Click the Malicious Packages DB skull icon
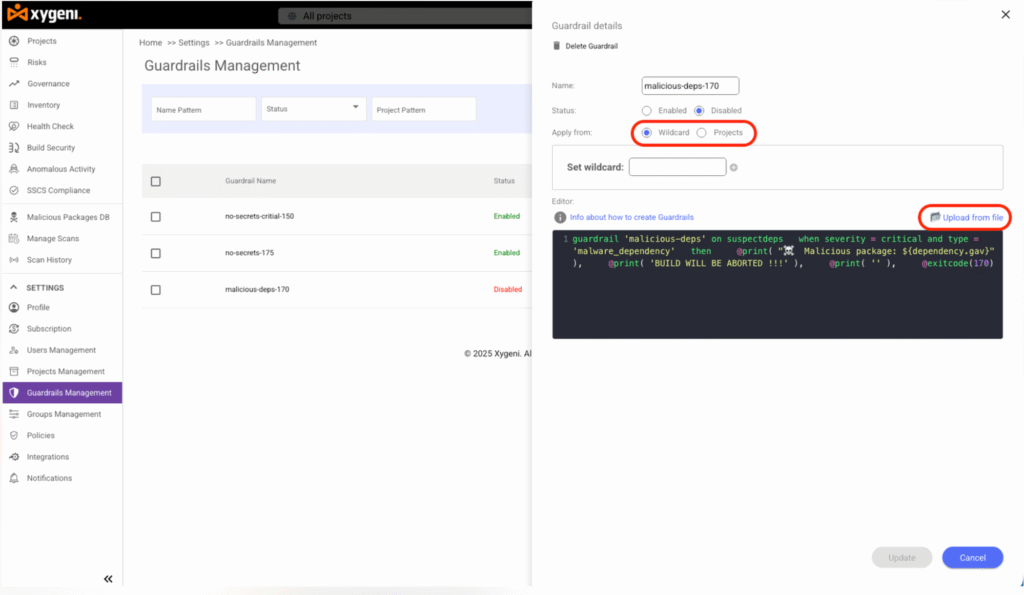Screen dimensions: 1024x595 point(14,217)
